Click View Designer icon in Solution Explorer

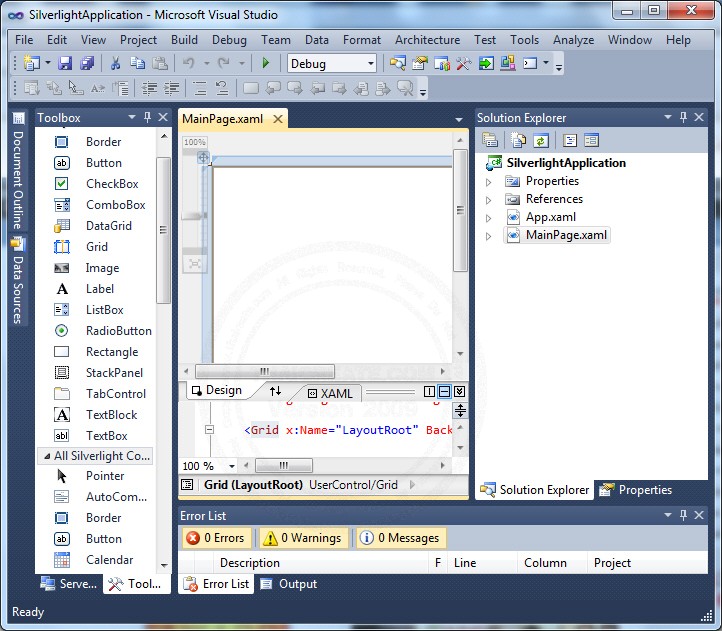tap(591, 140)
